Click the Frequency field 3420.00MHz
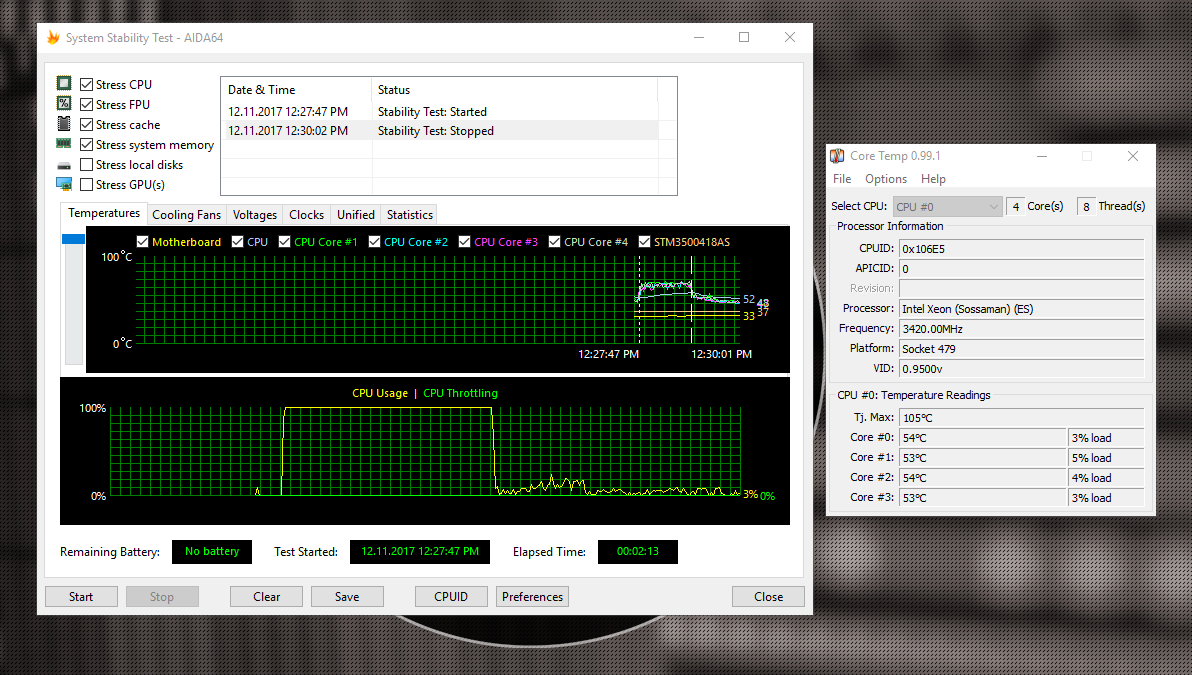This screenshot has width=1192, height=675. point(1022,328)
